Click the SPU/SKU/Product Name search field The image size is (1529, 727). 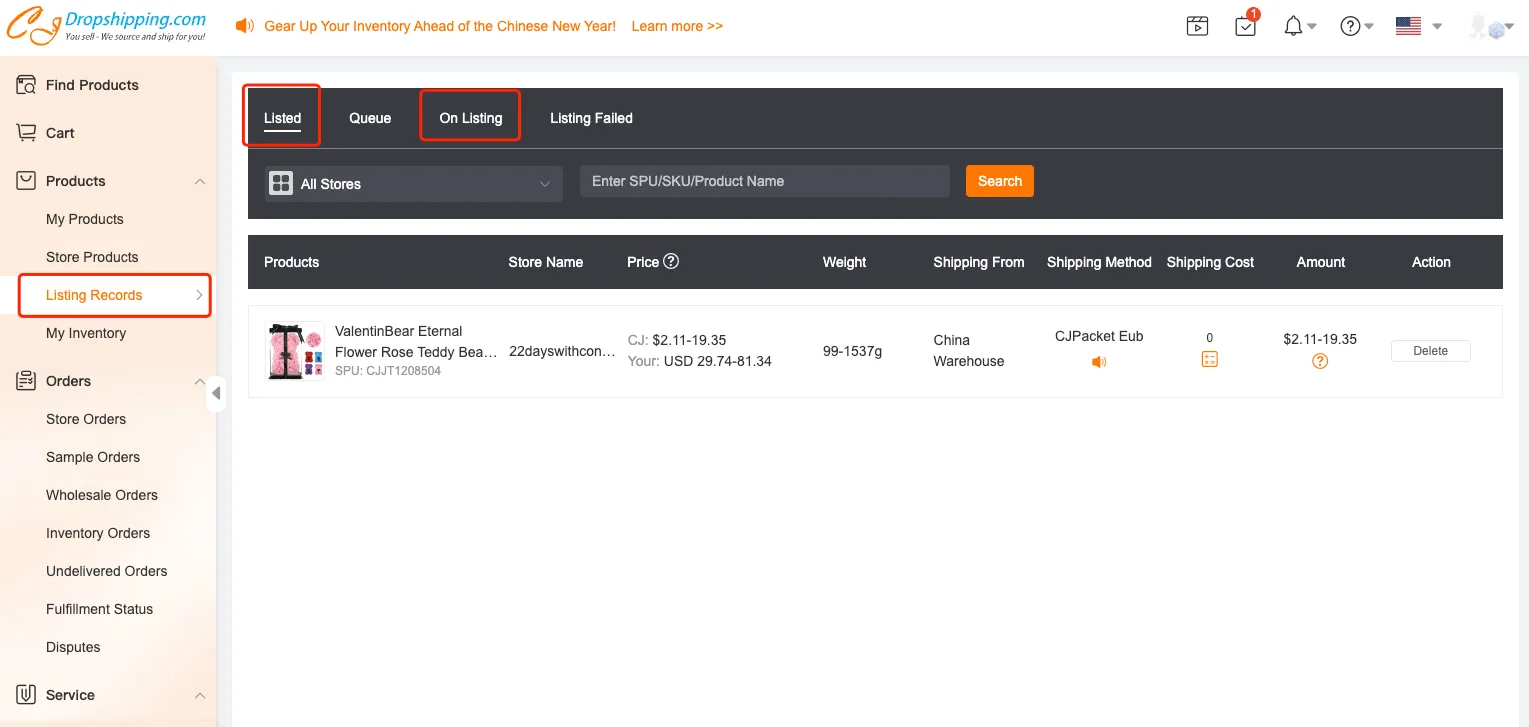pyautogui.click(x=764, y=181)
